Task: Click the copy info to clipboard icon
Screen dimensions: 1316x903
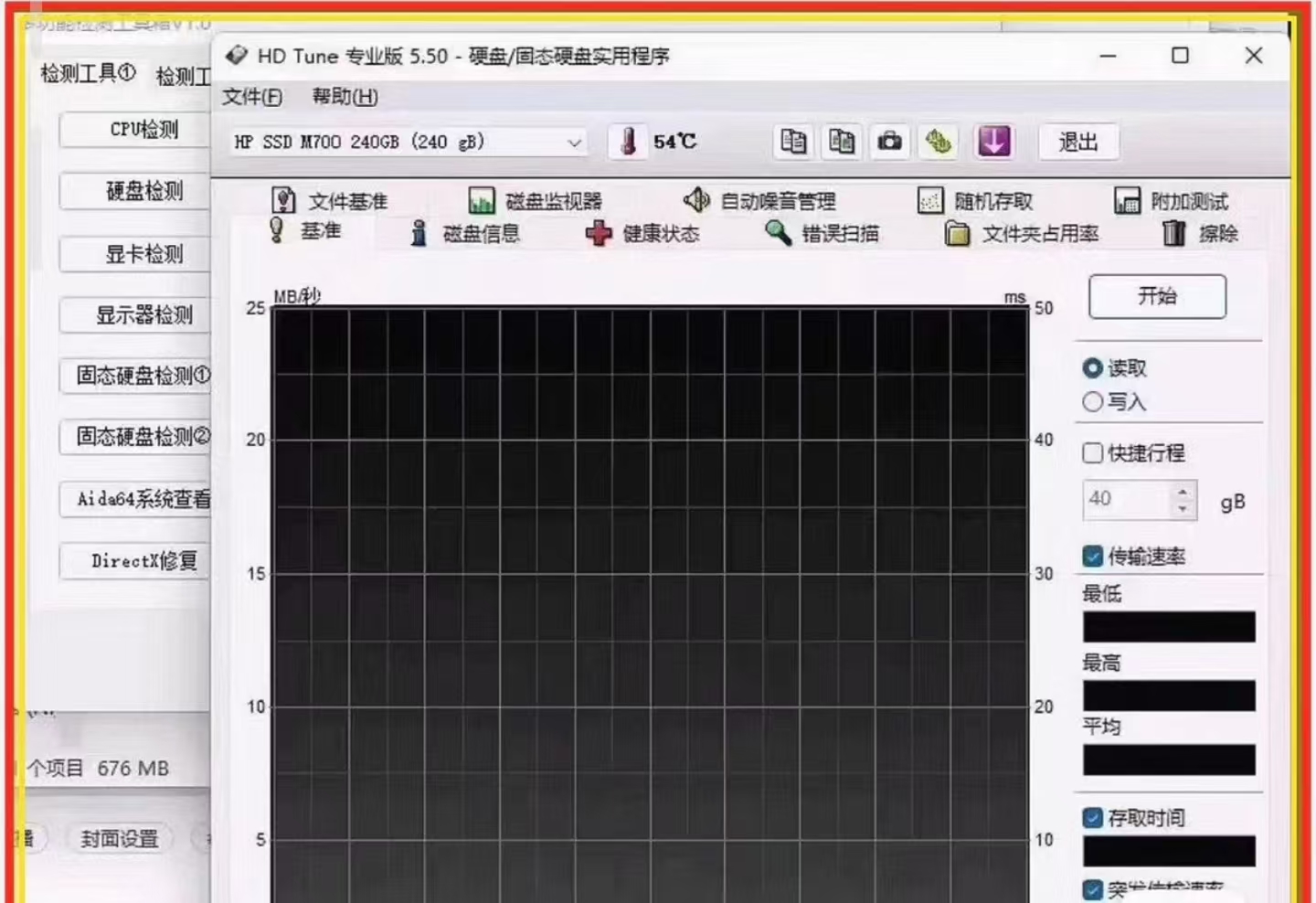Action: click(793, 142)
